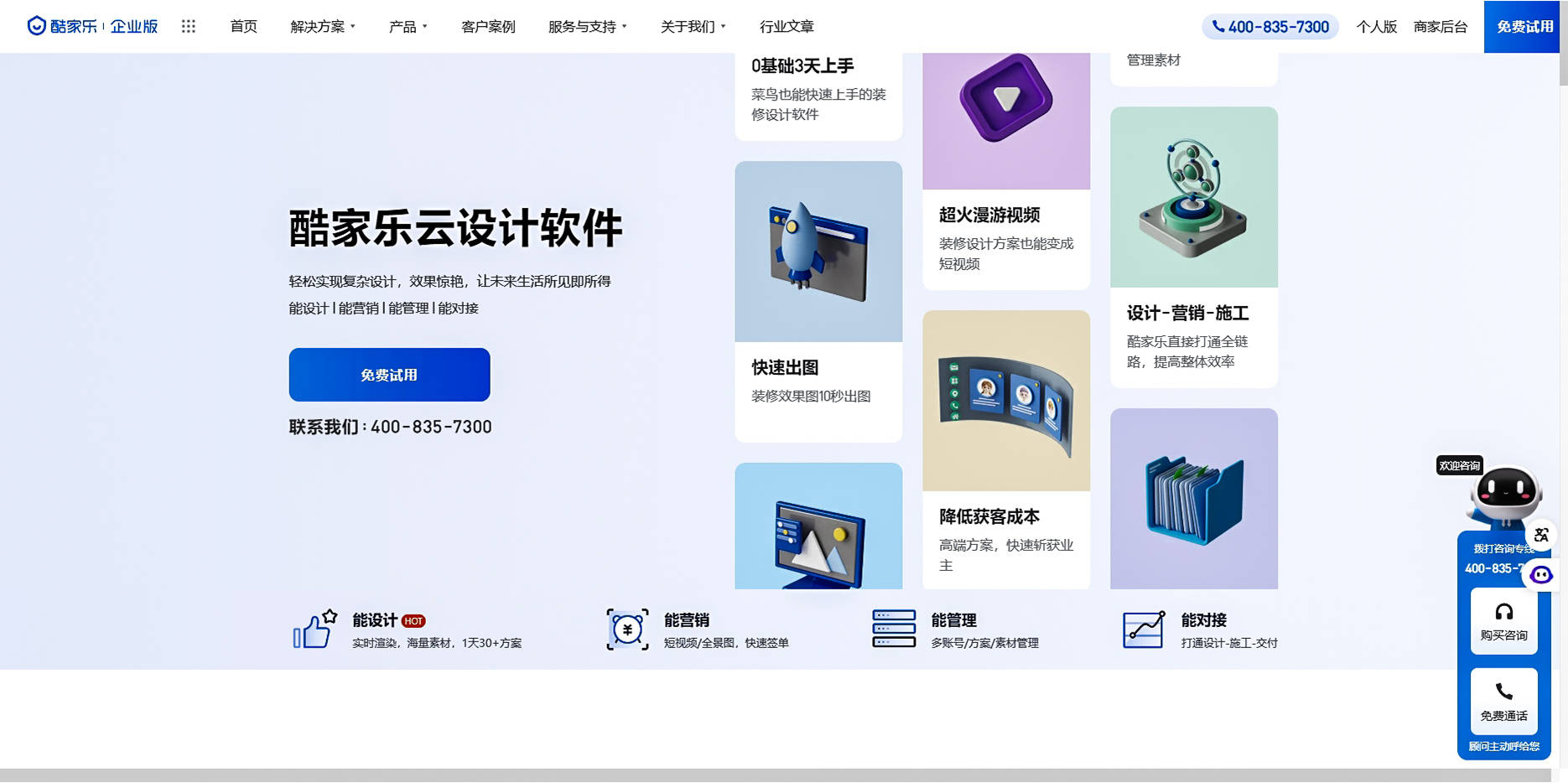Viewport: 1568px width, 783px height.
Task: Expand the 解决方案 dropdown menu
Action: tap(323, 27)
